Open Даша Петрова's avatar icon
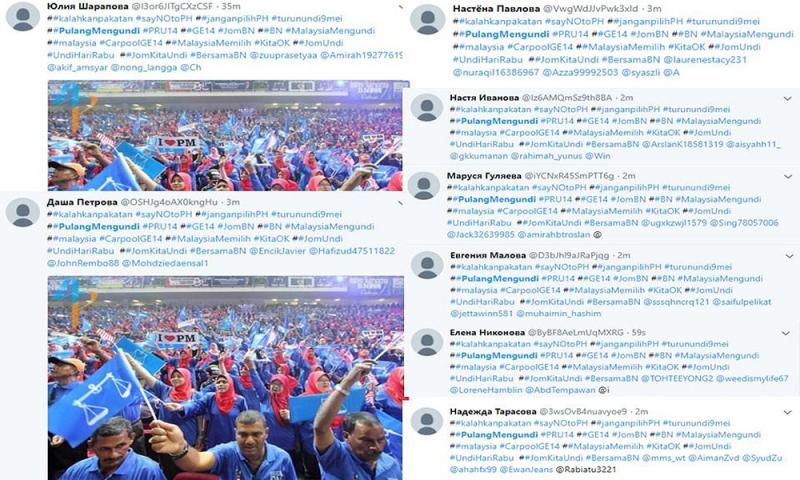Screen dimensions: 800x480 click(23, 213)
